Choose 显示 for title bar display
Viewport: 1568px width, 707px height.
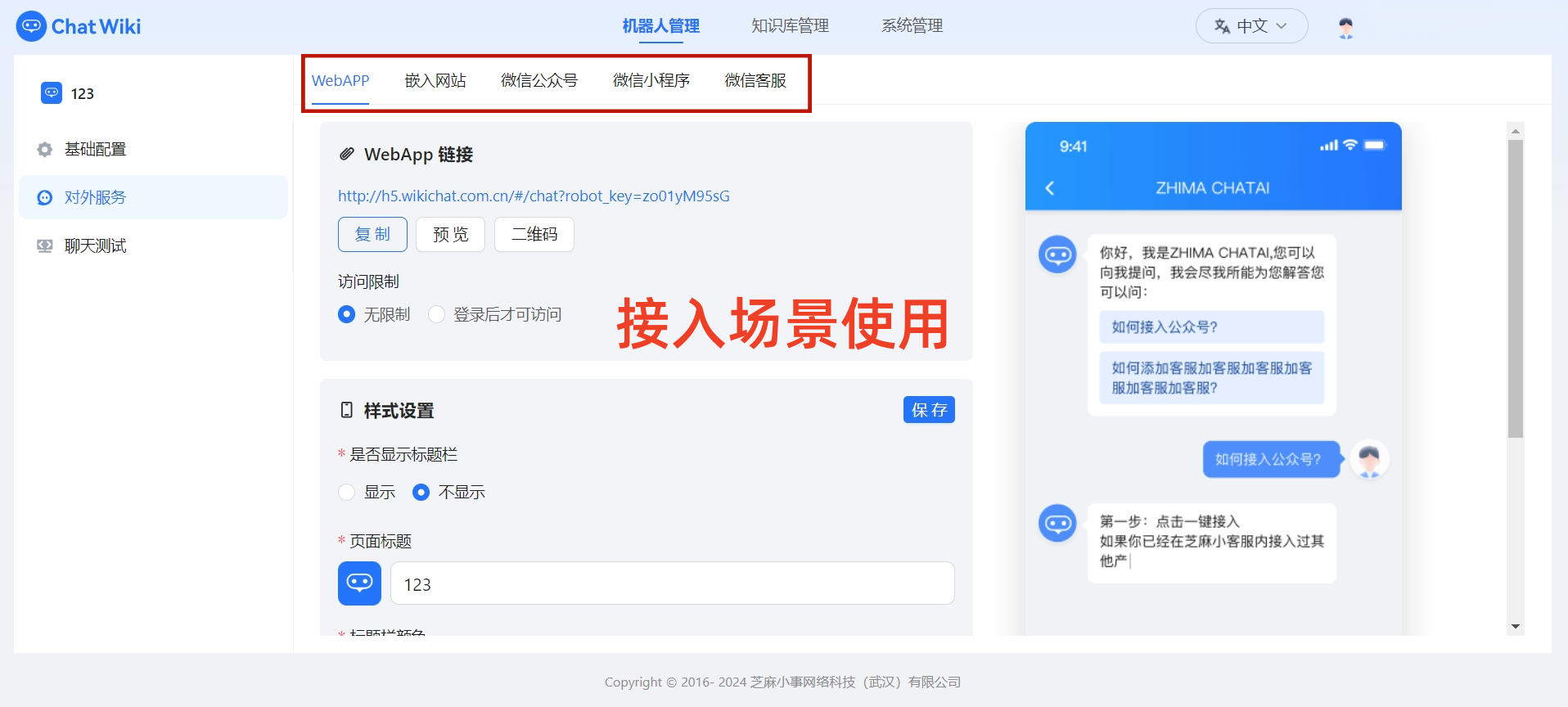tap(346, 492)
